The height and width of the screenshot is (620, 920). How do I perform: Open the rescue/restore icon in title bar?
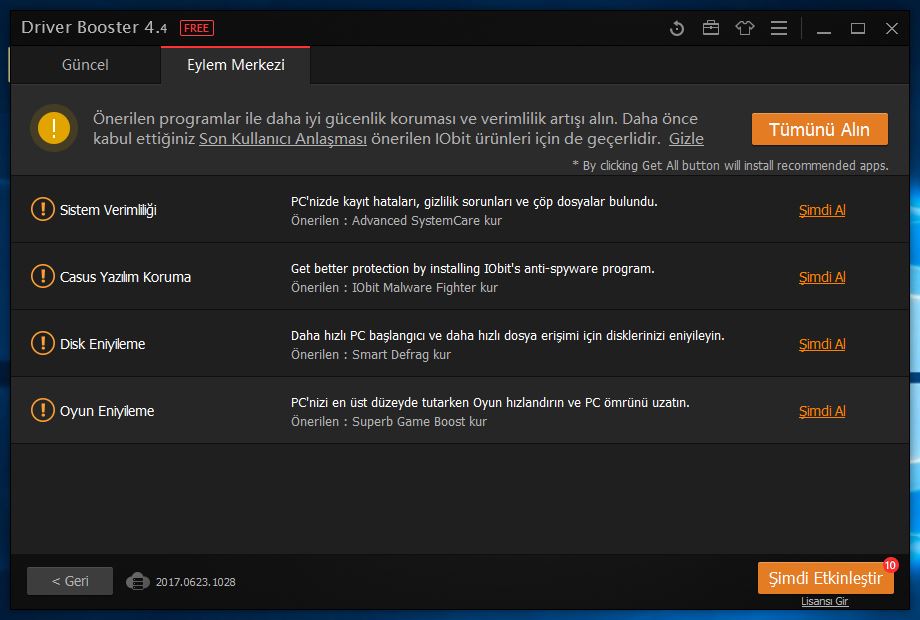tap(677, 28)
